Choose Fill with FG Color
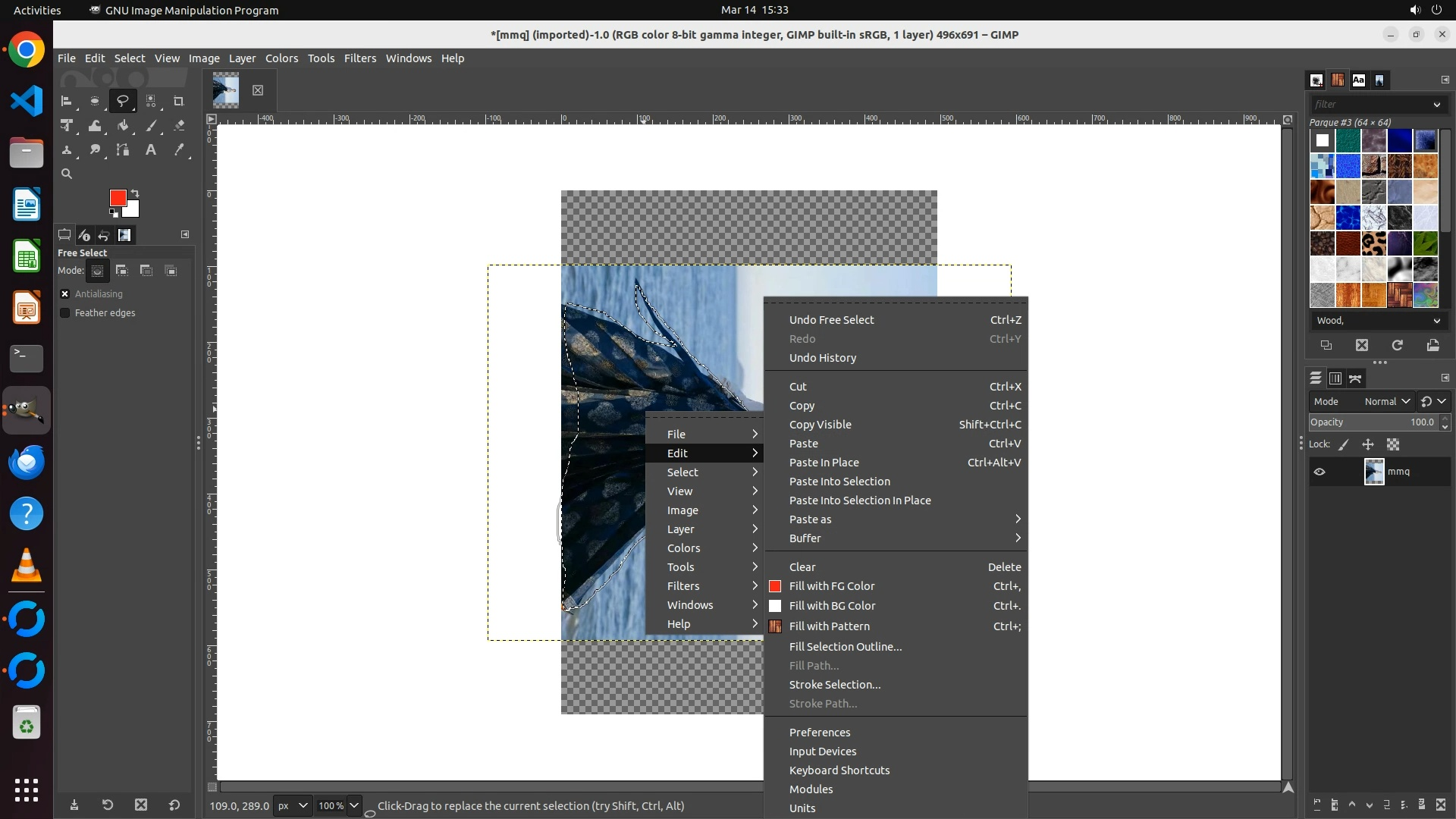Viewport: 1456px width, 819px height. tap(832, 586)
